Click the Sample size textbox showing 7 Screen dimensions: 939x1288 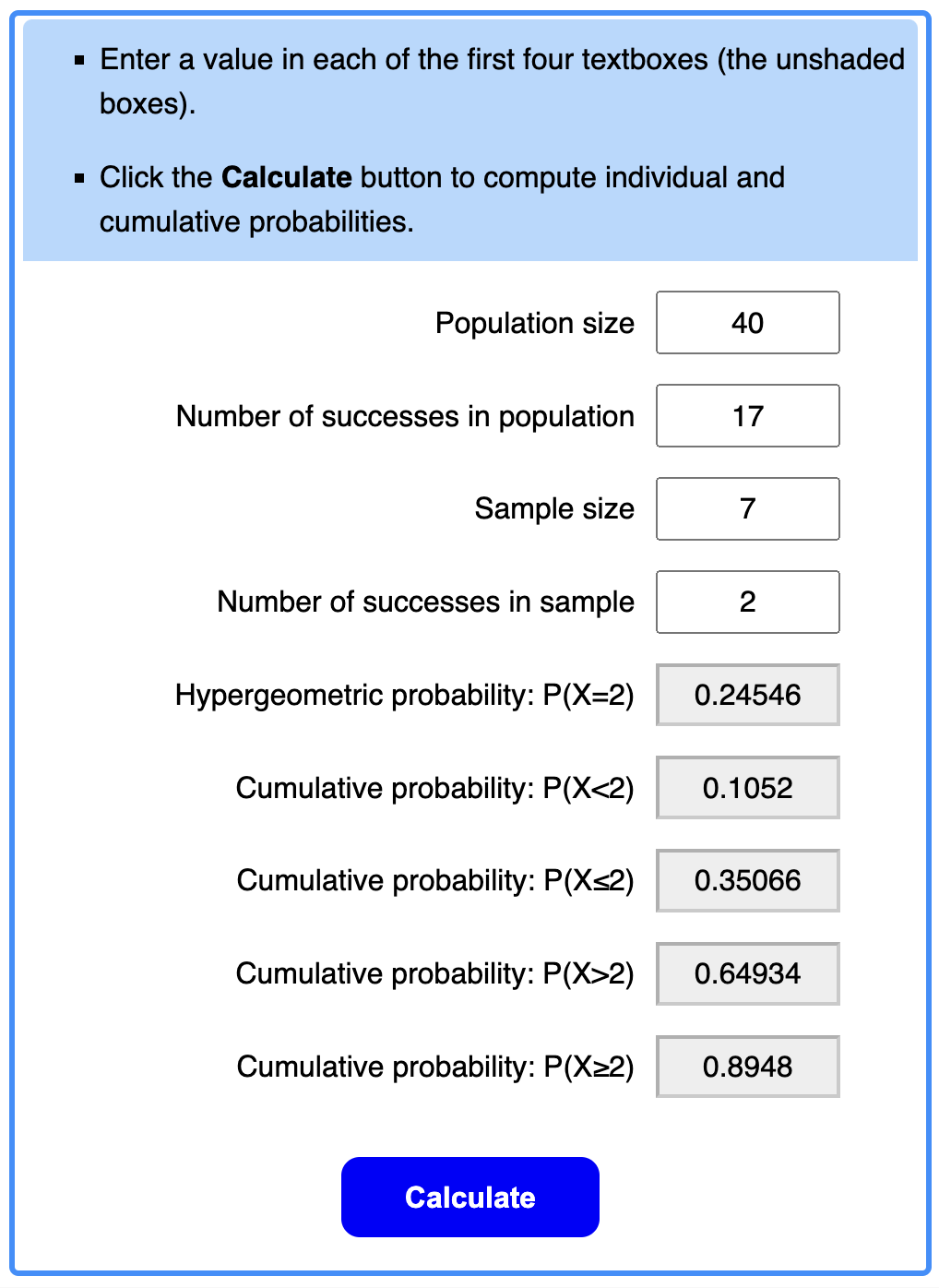(x=747, y=508)
